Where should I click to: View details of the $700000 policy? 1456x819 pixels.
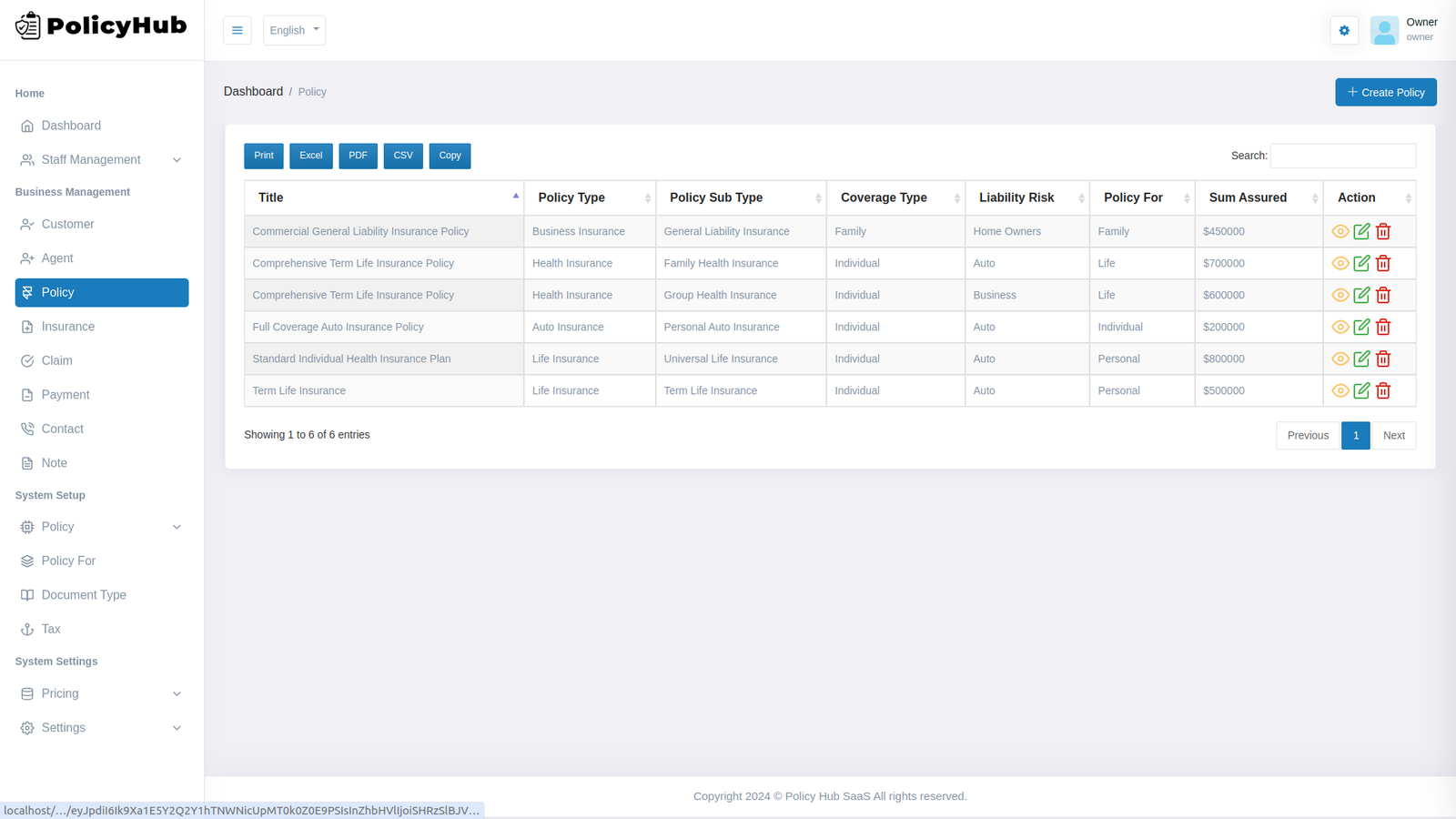tap(1340, 263)
